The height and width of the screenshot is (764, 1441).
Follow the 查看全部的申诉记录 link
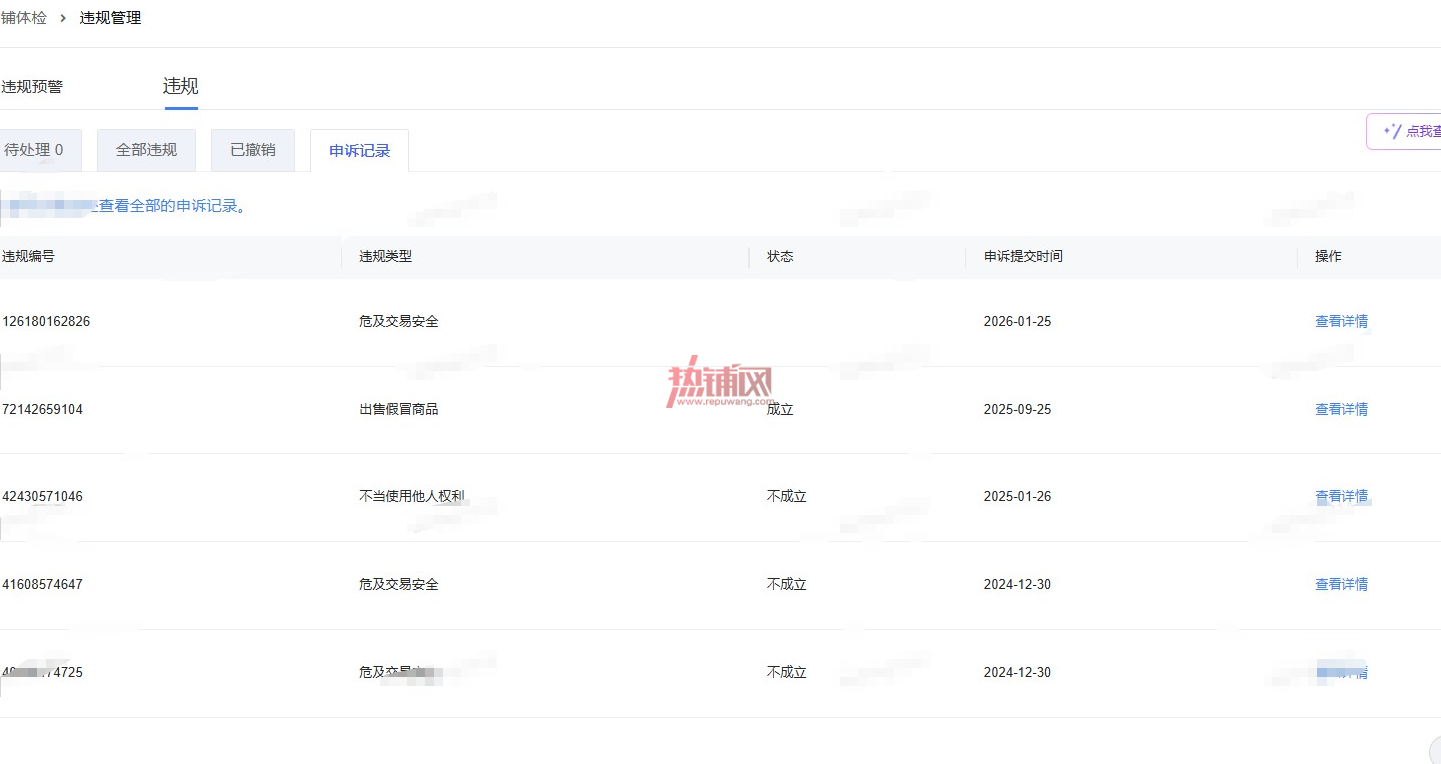click(x=172, y=206)
